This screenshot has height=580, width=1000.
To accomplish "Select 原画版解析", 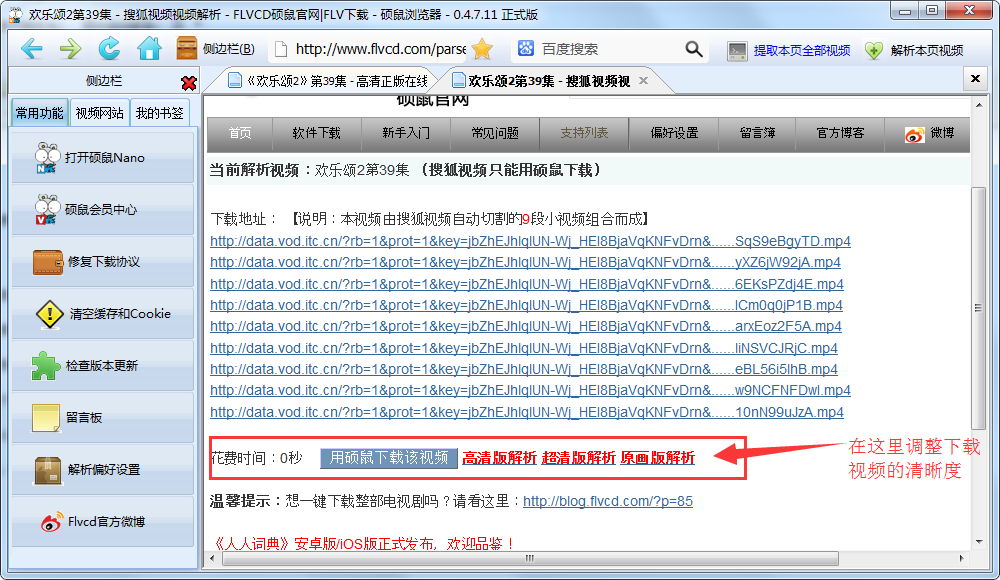I will (658, 458).
